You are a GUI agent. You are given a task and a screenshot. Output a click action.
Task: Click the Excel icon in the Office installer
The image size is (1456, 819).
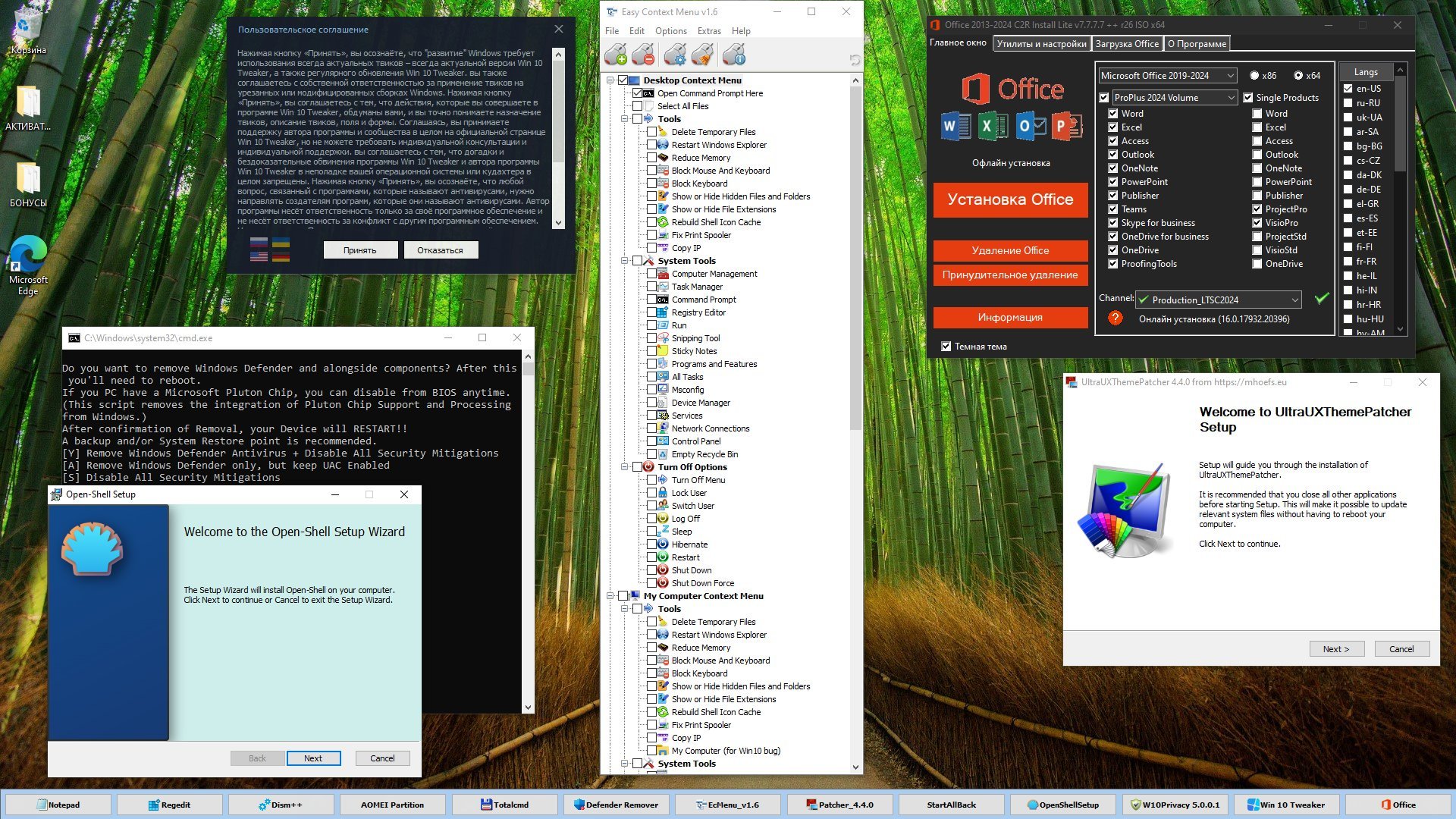(992, 126)
